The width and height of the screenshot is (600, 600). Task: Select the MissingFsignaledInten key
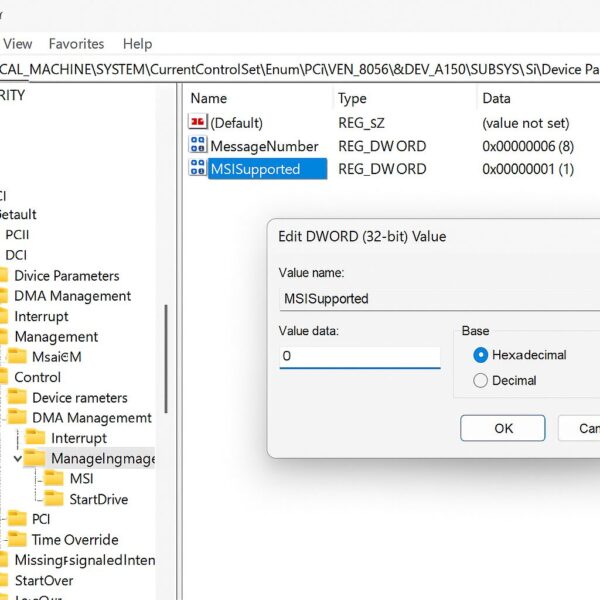(x=85, y=560)
